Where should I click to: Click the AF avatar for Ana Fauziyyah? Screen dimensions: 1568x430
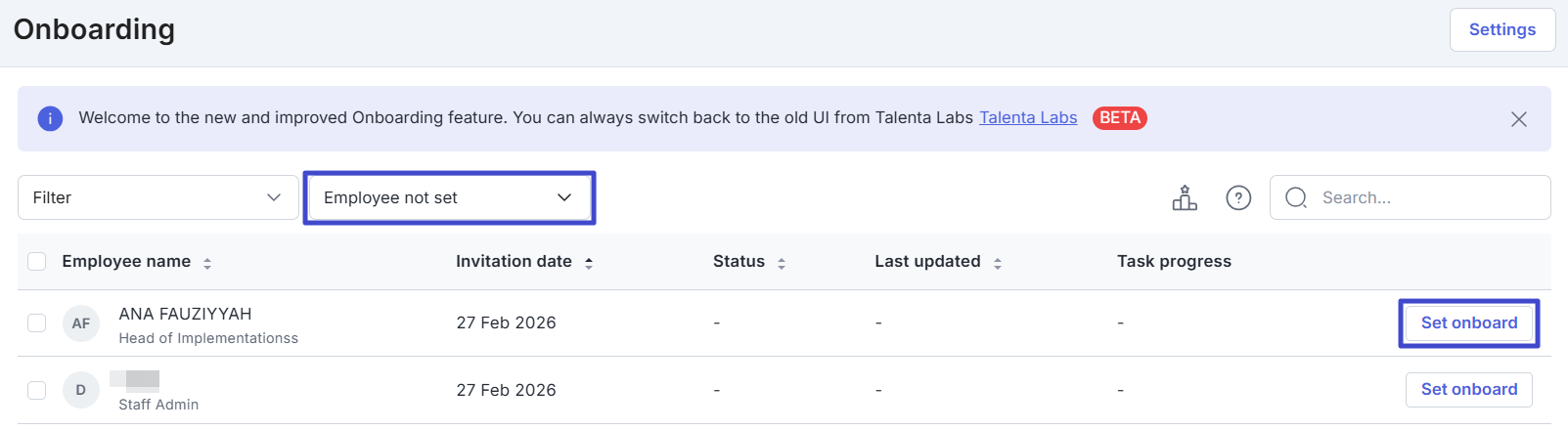click(x=81, y=323)
